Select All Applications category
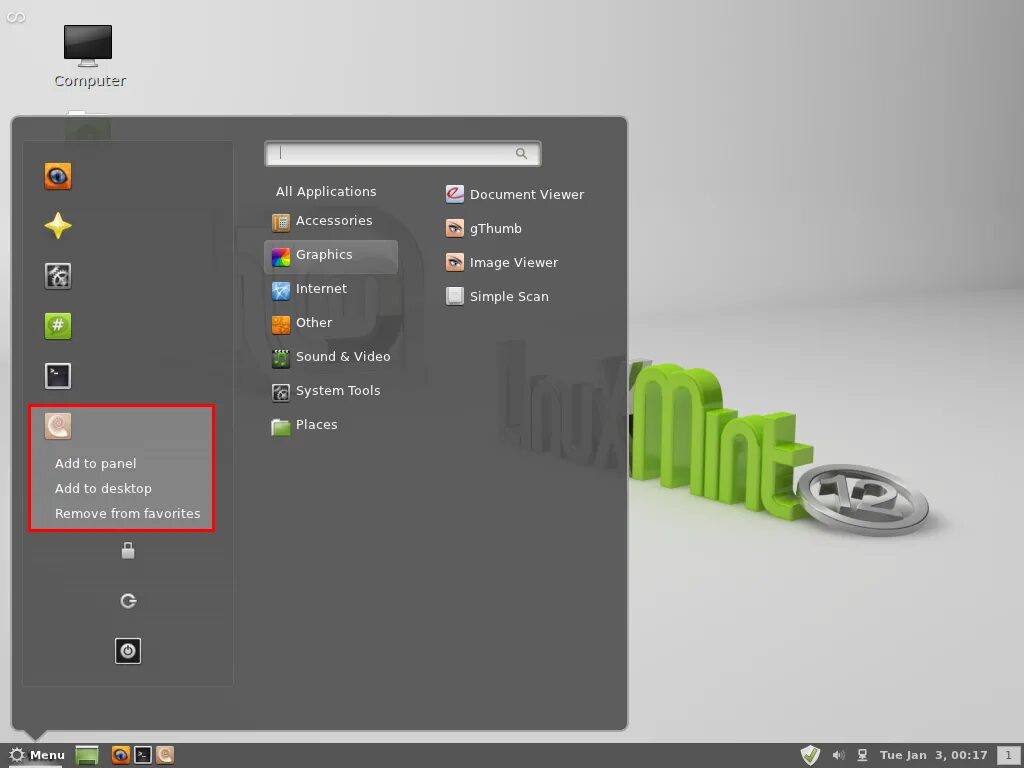 [x=326, y=191]
